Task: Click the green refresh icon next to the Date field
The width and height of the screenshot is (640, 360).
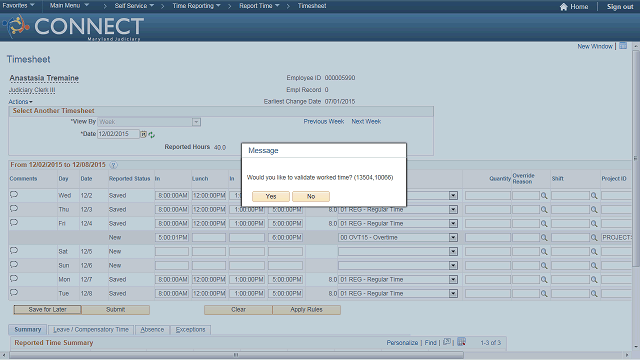Action: 152,135
